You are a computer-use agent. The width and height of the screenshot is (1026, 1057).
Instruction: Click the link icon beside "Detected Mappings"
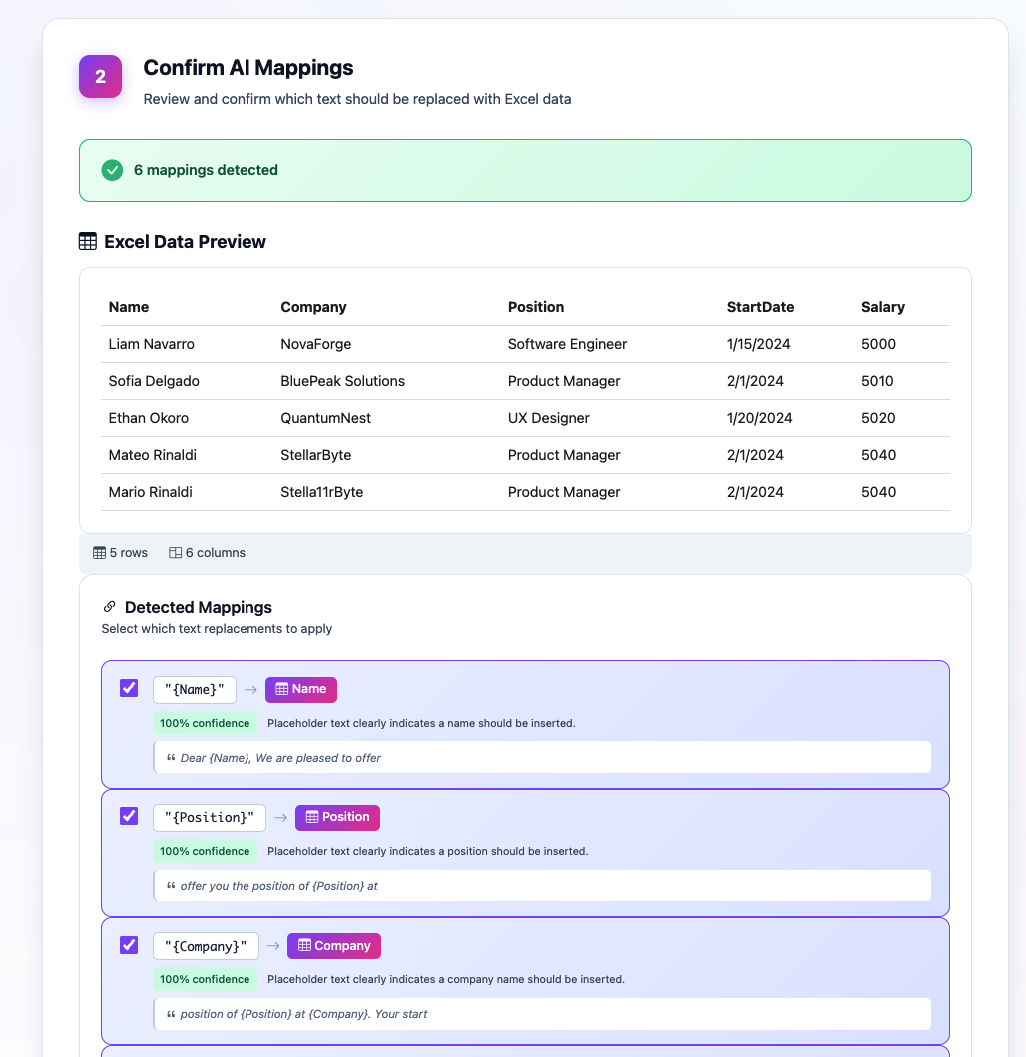109,606
